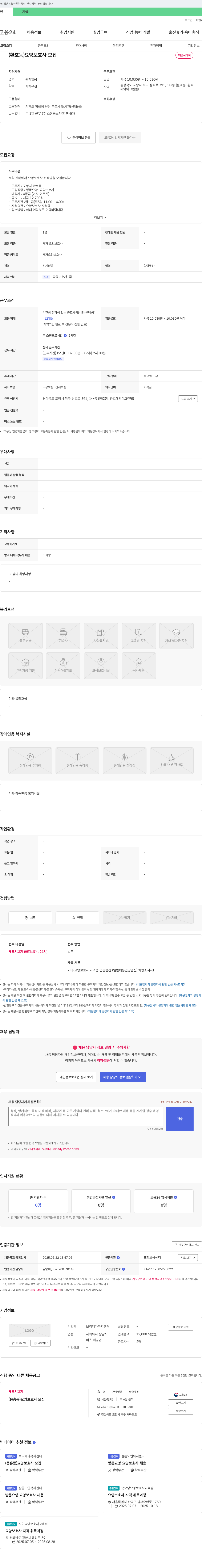The image size is (202, 1568).
Task: Click the 요약보기 button
Action: (181, 1403)
